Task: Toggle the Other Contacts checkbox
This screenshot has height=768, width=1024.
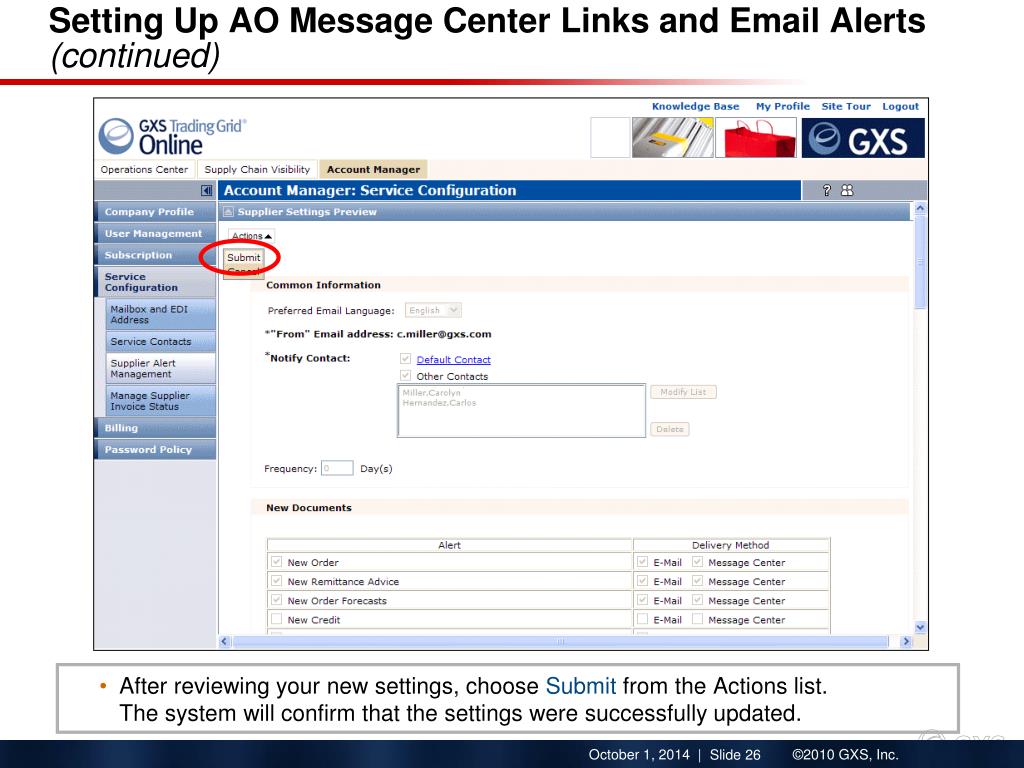Action: (x=406, y=376)
